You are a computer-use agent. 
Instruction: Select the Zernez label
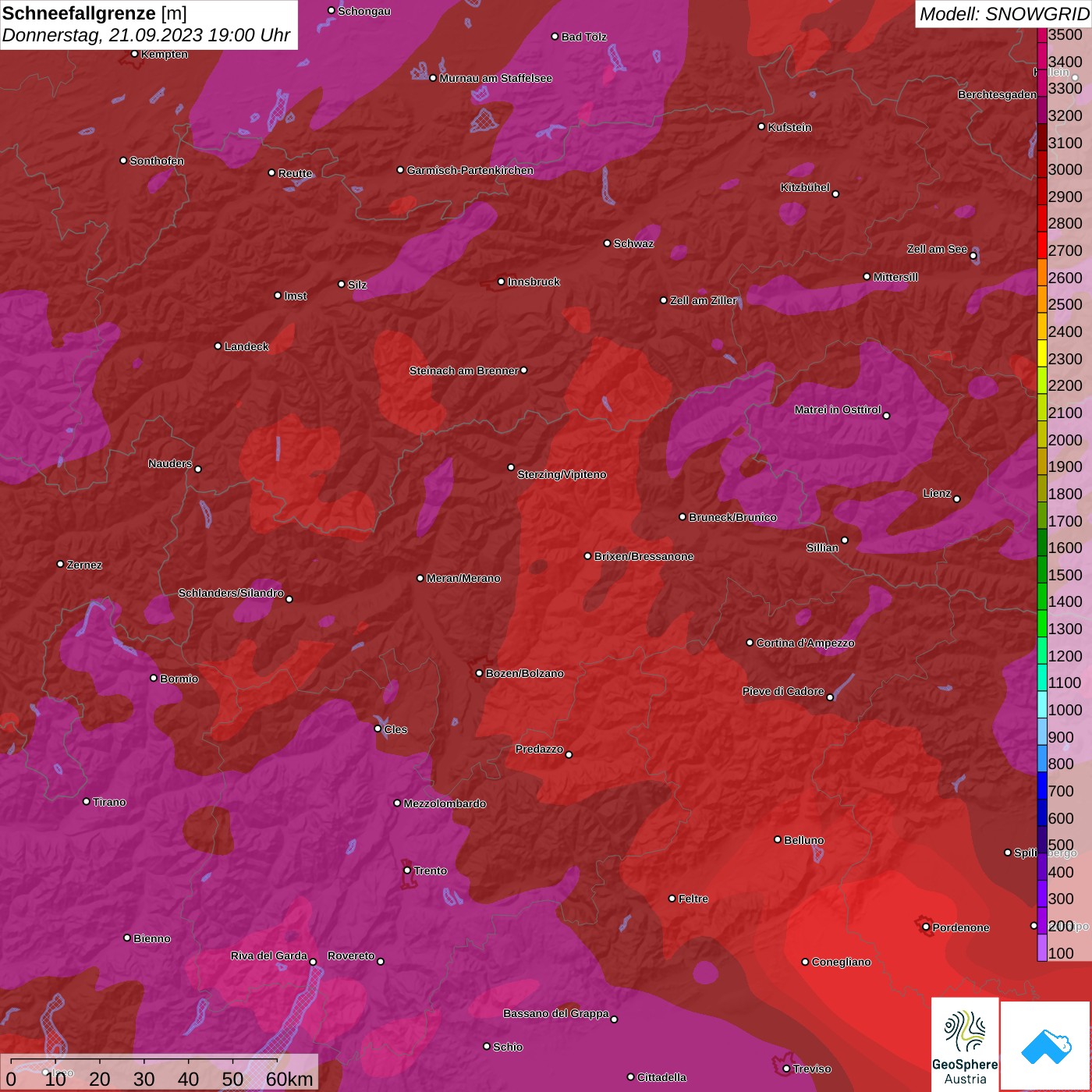point(84,565)
